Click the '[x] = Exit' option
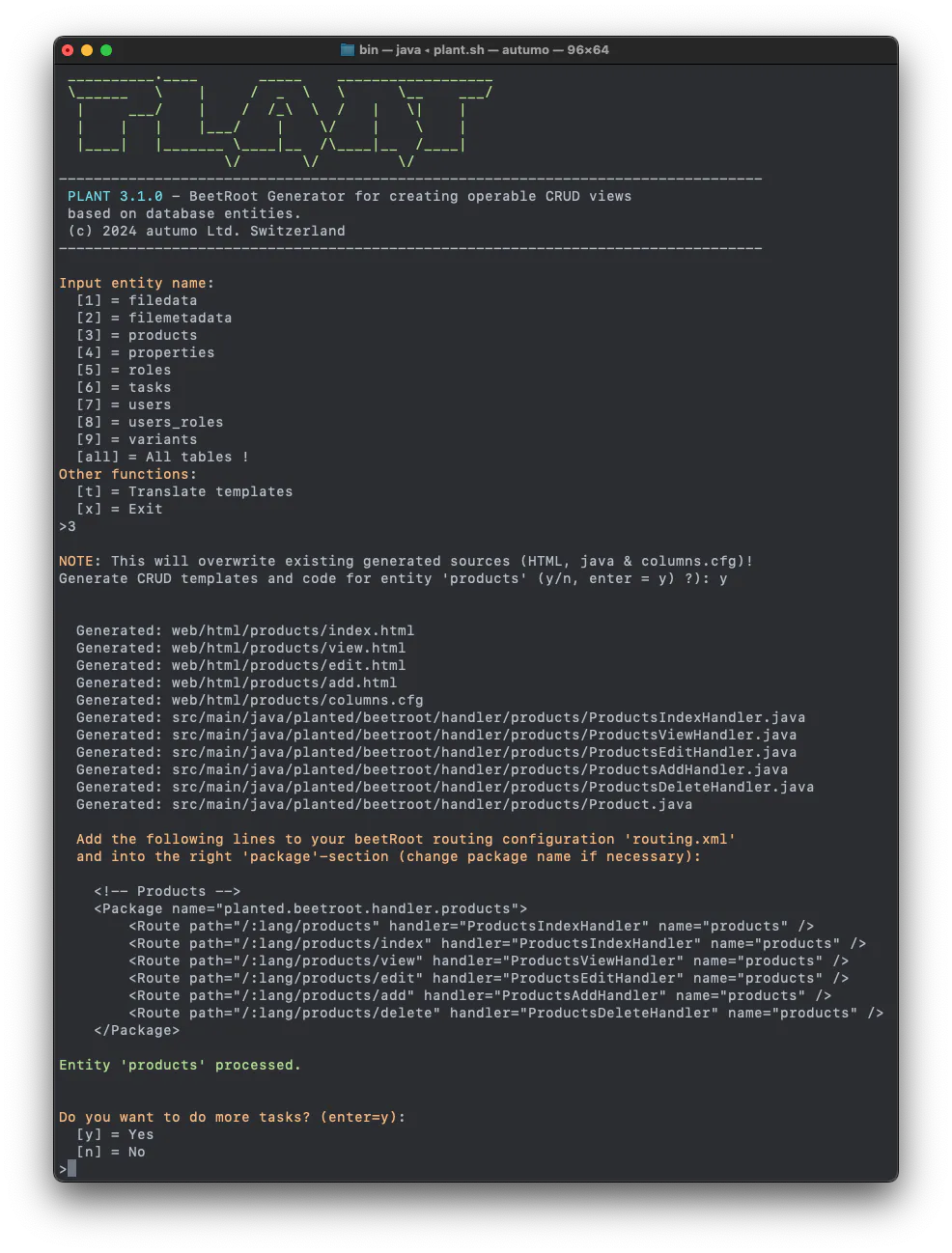 (x=120, y=509)
